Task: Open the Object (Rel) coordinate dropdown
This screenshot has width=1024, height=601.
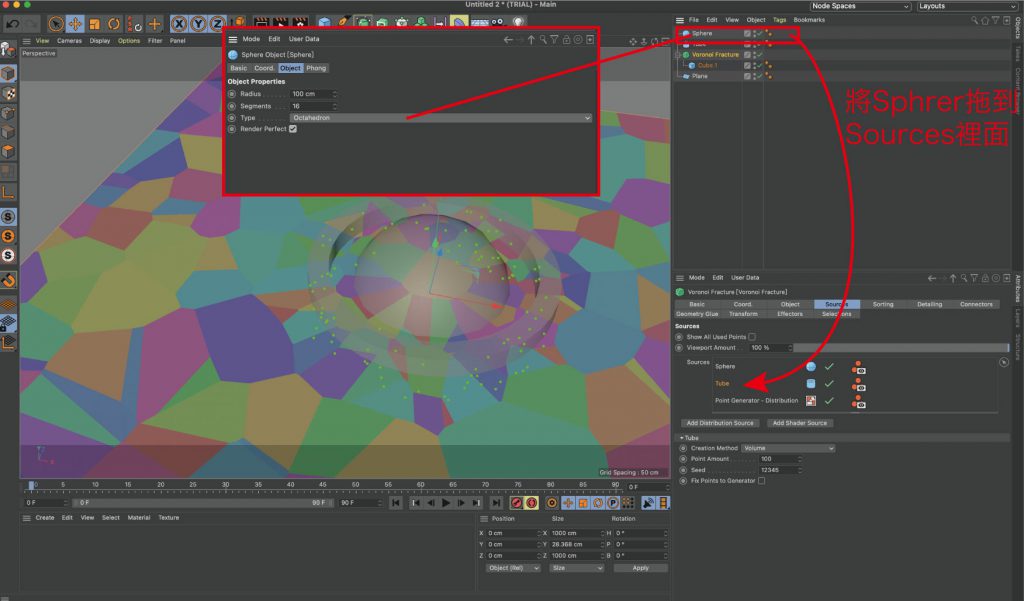Action: pyautogui.click(x=513, y=568)
